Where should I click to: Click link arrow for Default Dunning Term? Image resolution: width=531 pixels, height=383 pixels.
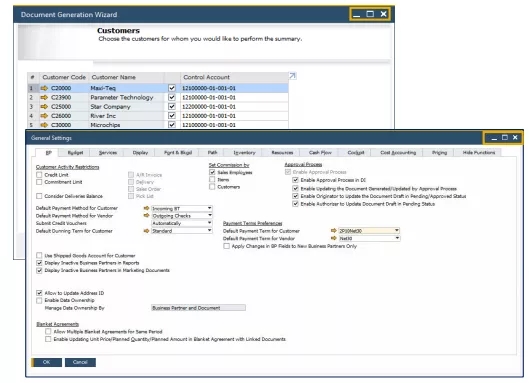[146, 231]
